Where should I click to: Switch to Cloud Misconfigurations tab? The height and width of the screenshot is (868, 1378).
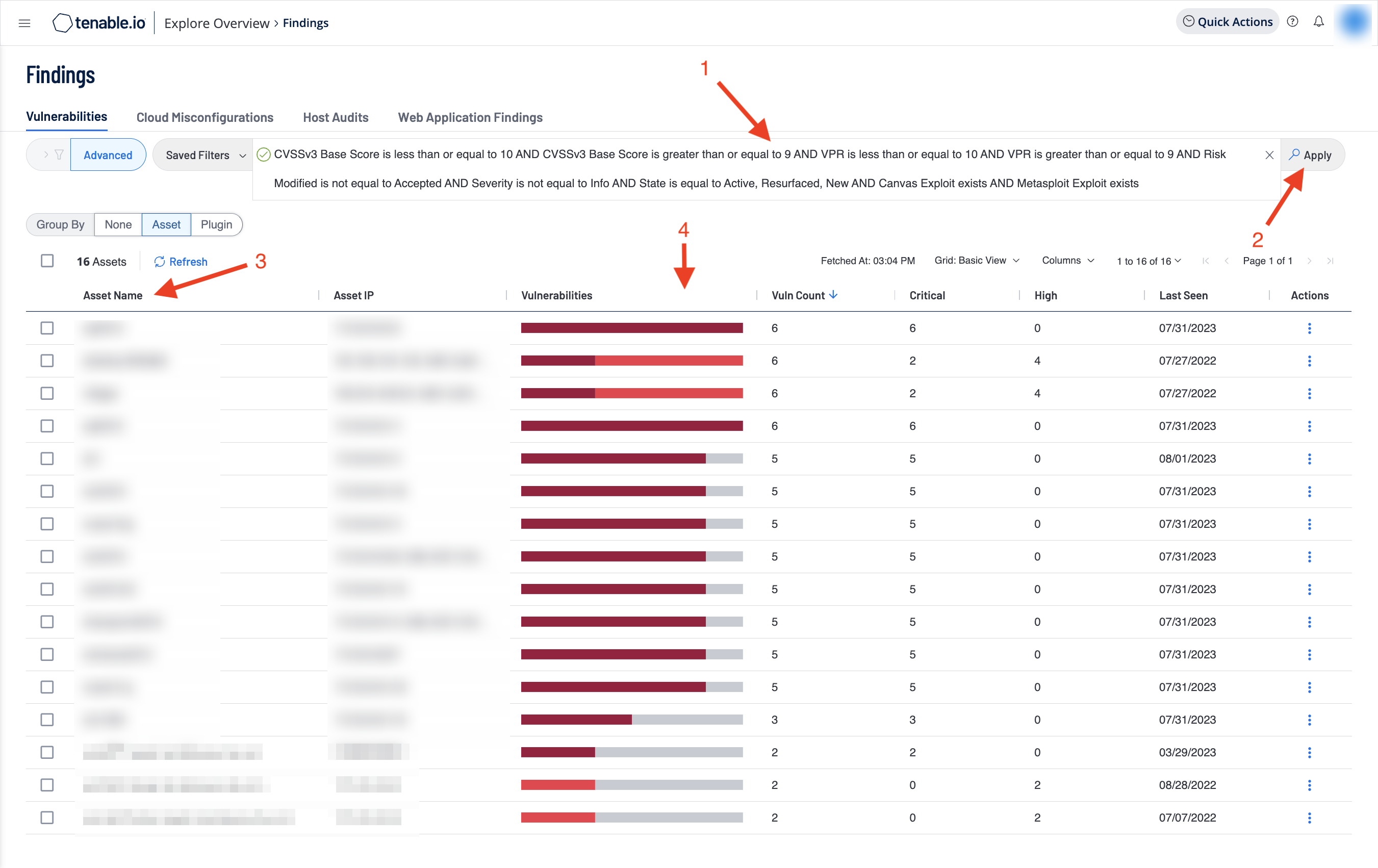point(205,117)
